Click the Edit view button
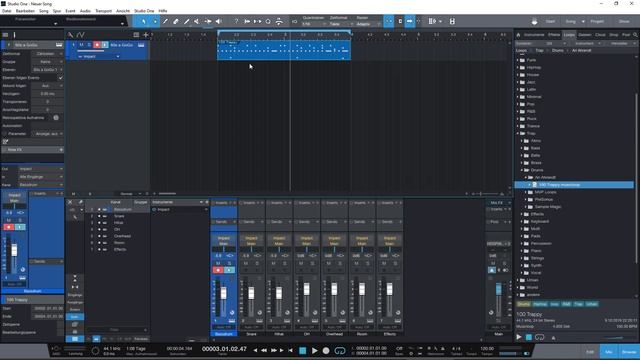This screenshot has height=360, width=640. [x=590, y=351]
